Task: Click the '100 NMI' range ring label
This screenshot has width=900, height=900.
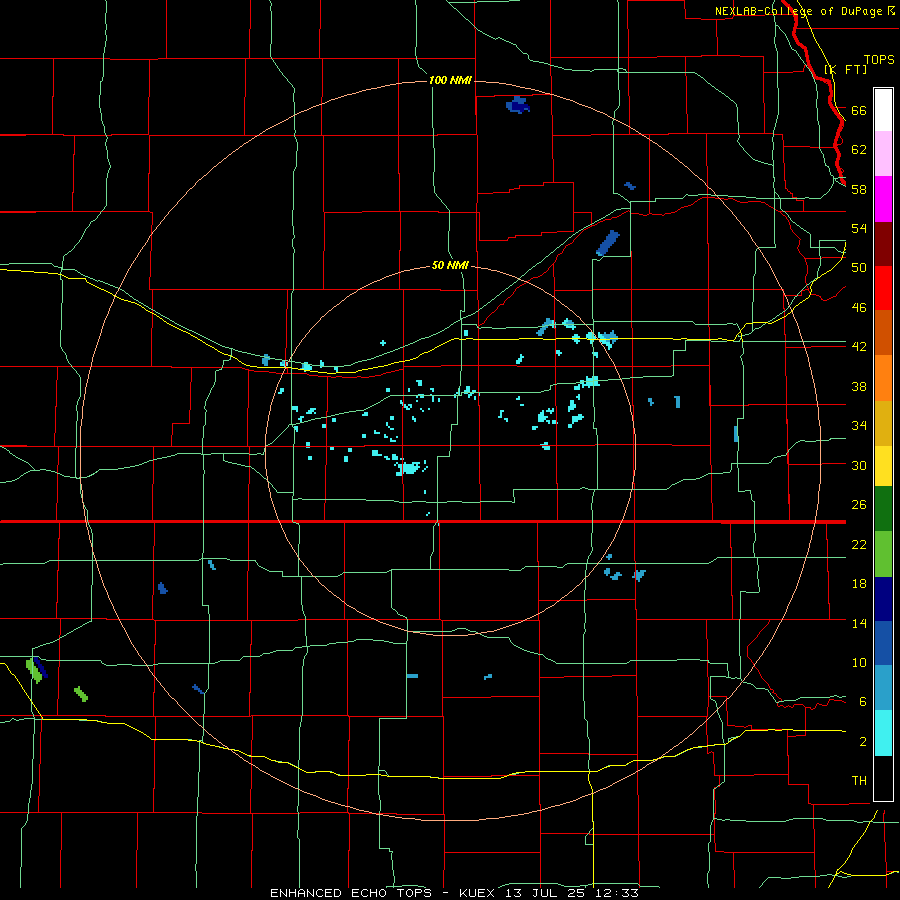Action: pyautogui.click(x=450, y=80)
